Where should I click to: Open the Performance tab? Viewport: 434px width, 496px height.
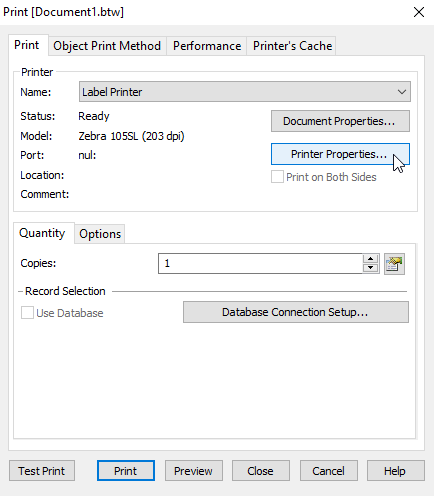tap(207, 46)
